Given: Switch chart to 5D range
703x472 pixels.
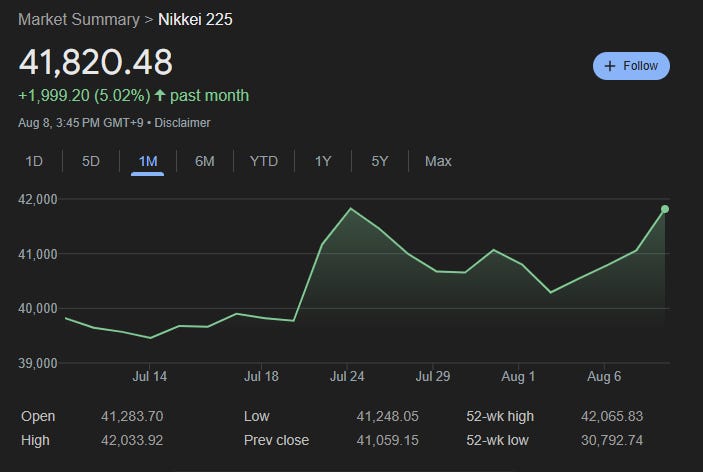Looking at the screenshot, I should pos(91,161).
